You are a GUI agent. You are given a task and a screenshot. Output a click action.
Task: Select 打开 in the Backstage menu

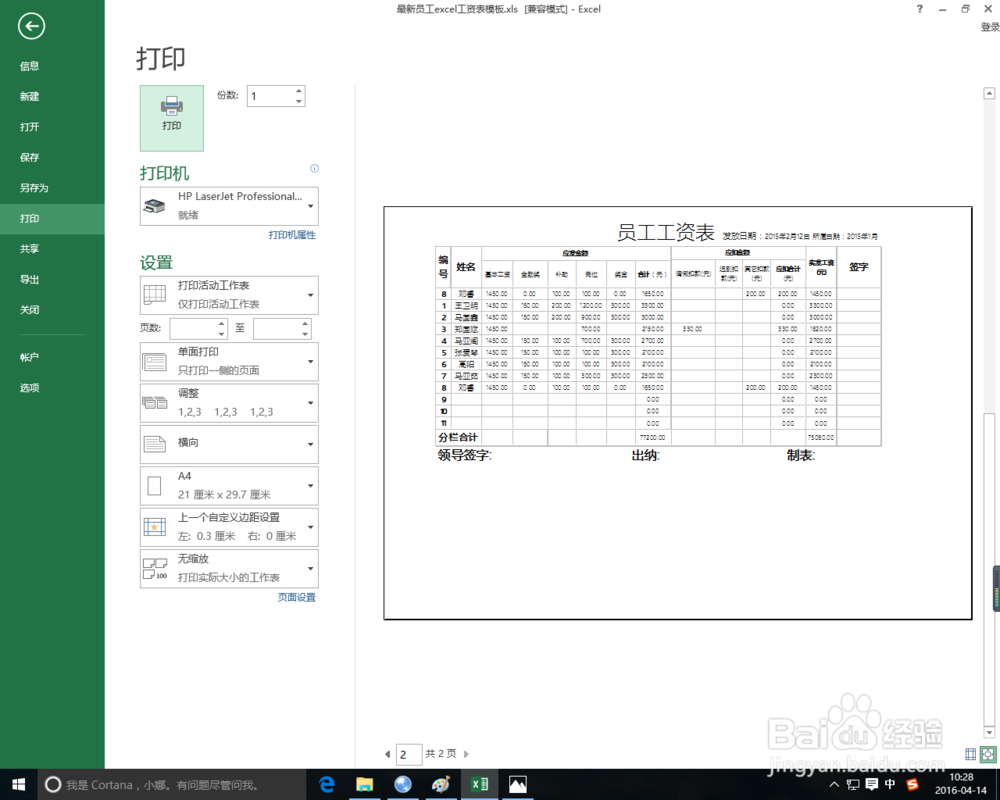(x=52, y=127)
